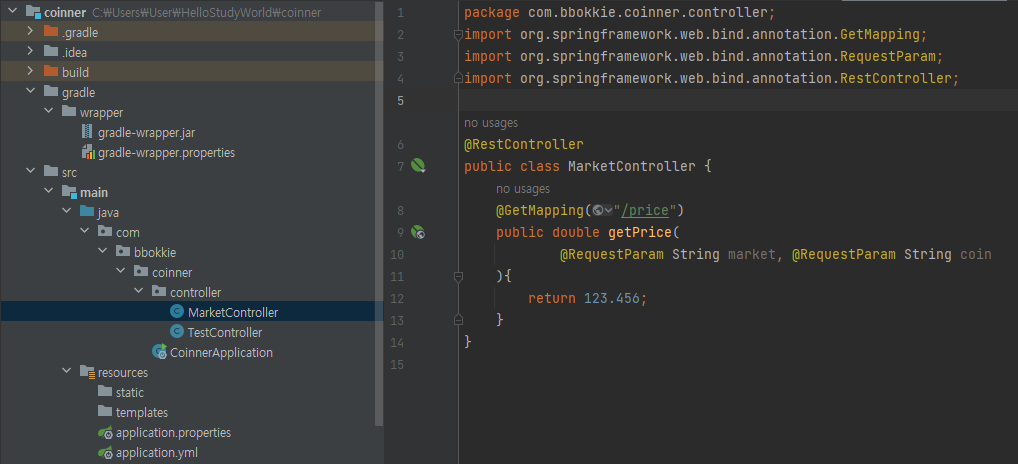Image resolution: width=1018 pixels, height=464 pixels.
Task: Click the application.yml Spring config icon
Action: point(105,452)
